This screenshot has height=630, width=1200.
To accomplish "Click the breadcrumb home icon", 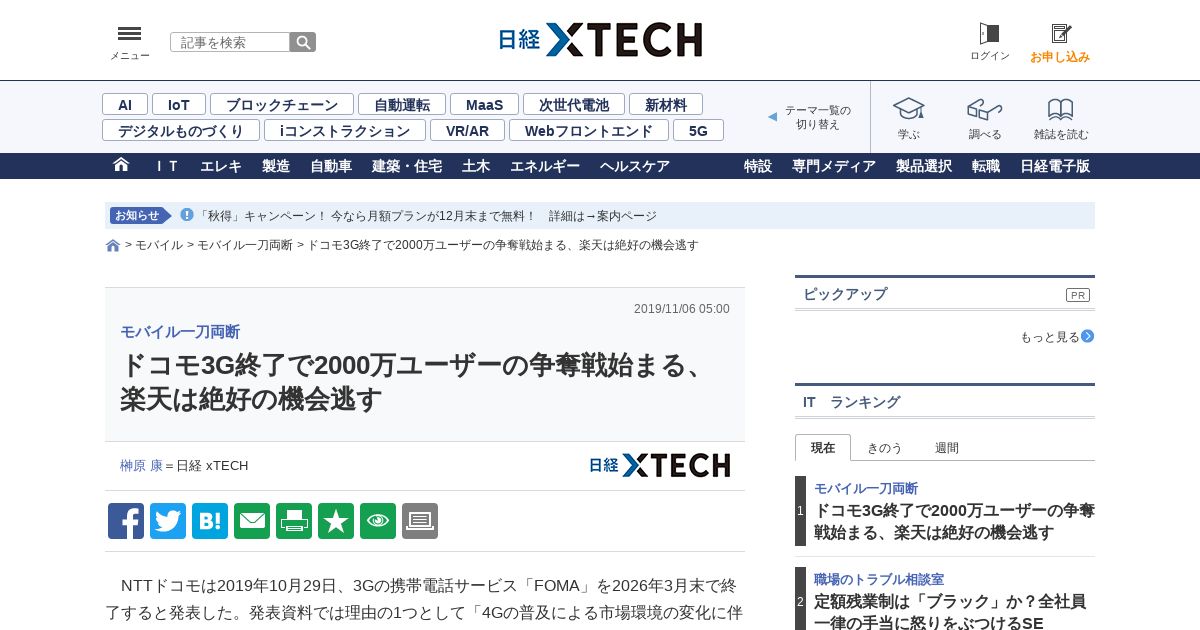I will [x=113, y=245].
